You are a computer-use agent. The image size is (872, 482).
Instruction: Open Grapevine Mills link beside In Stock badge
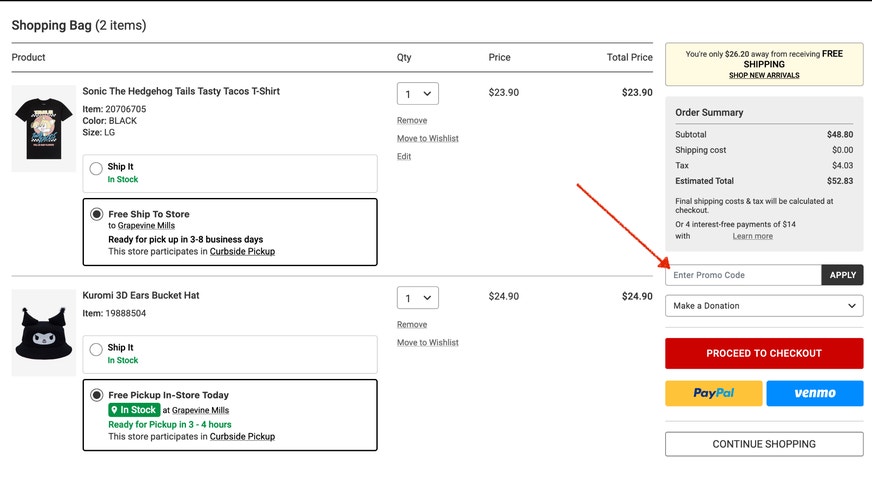click(x=200, y=410)
